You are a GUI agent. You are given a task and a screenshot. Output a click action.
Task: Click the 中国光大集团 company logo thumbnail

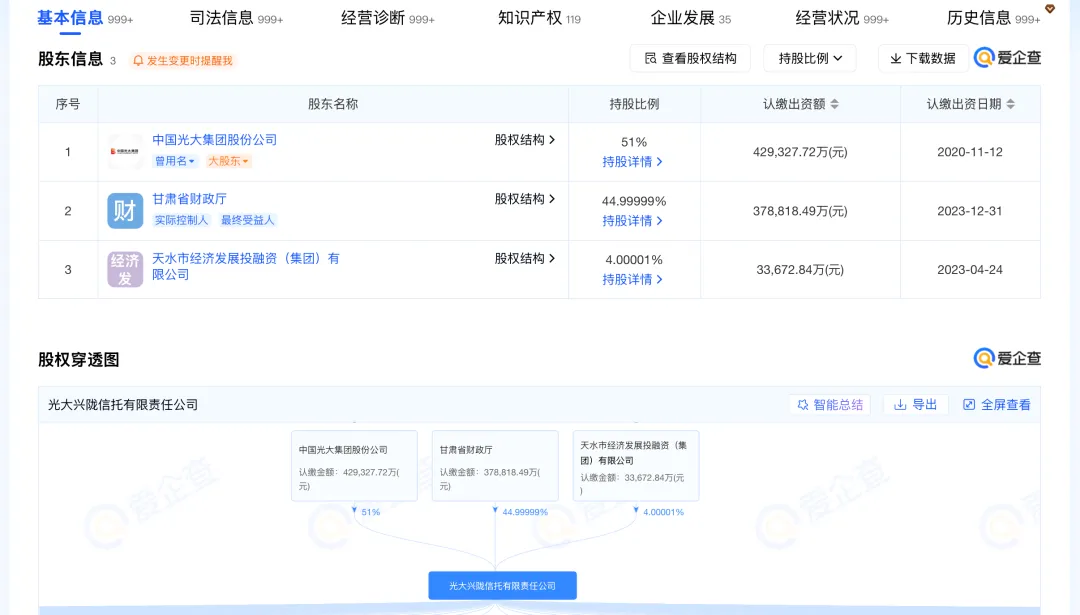point(125,152)
